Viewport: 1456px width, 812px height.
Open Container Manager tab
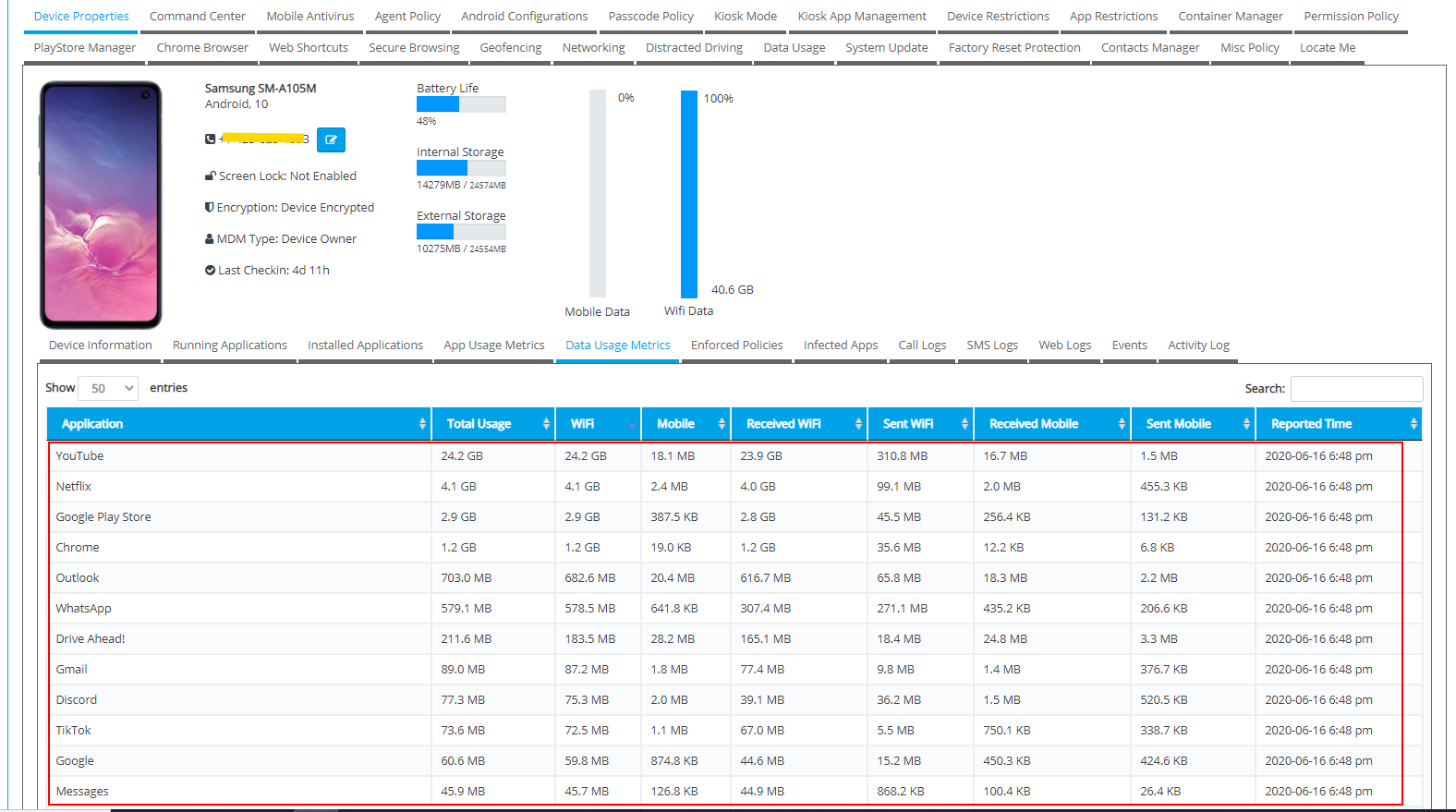[1231, 17]
